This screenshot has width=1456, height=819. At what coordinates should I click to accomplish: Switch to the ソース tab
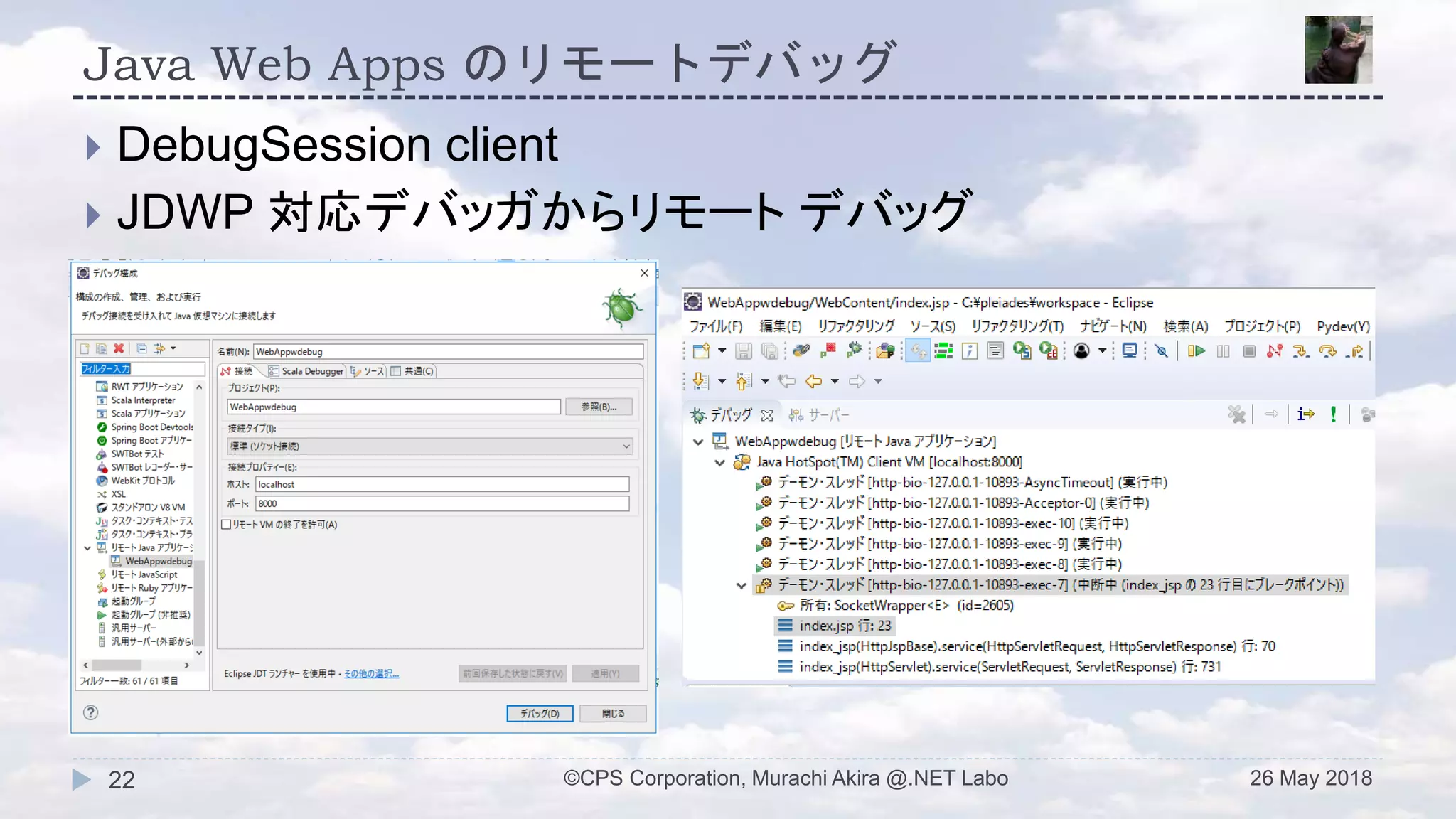[x=367, y=371]
